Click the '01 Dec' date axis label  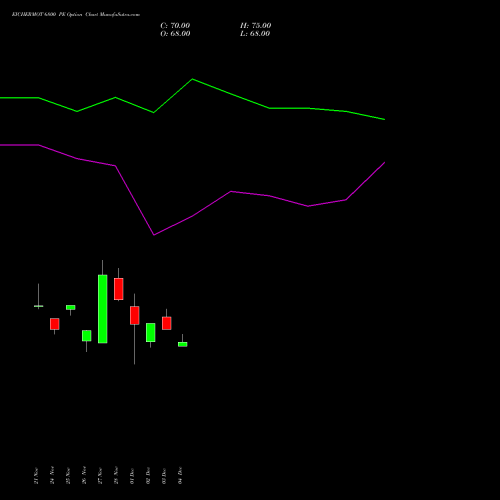(x=132, y=475)
